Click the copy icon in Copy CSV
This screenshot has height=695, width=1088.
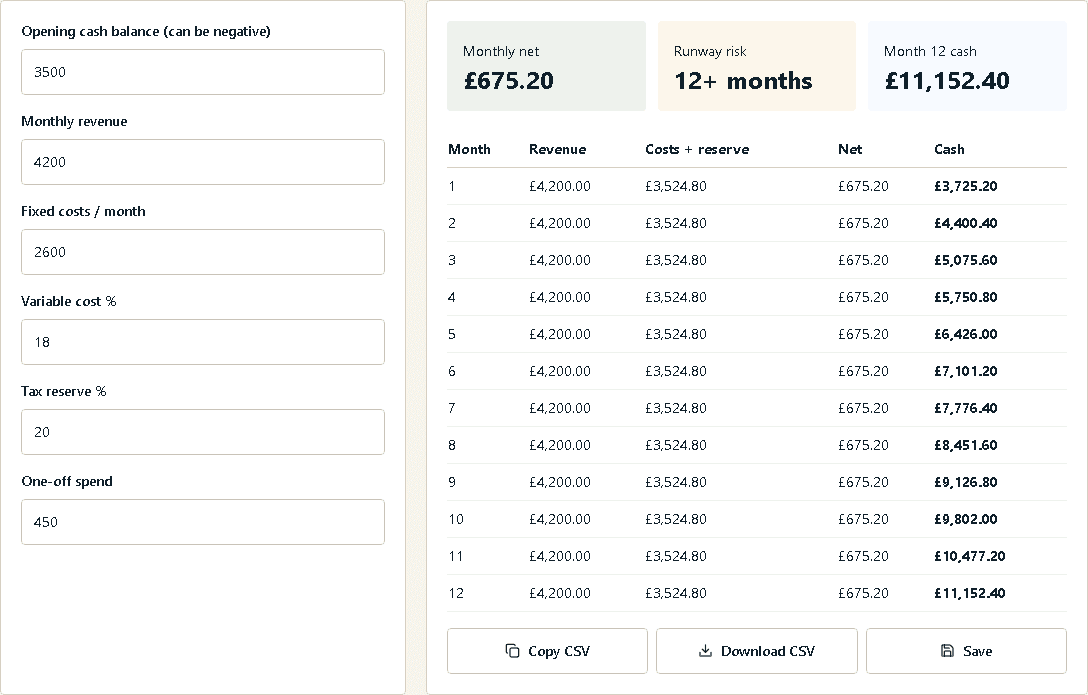click(x=512, y=651)
